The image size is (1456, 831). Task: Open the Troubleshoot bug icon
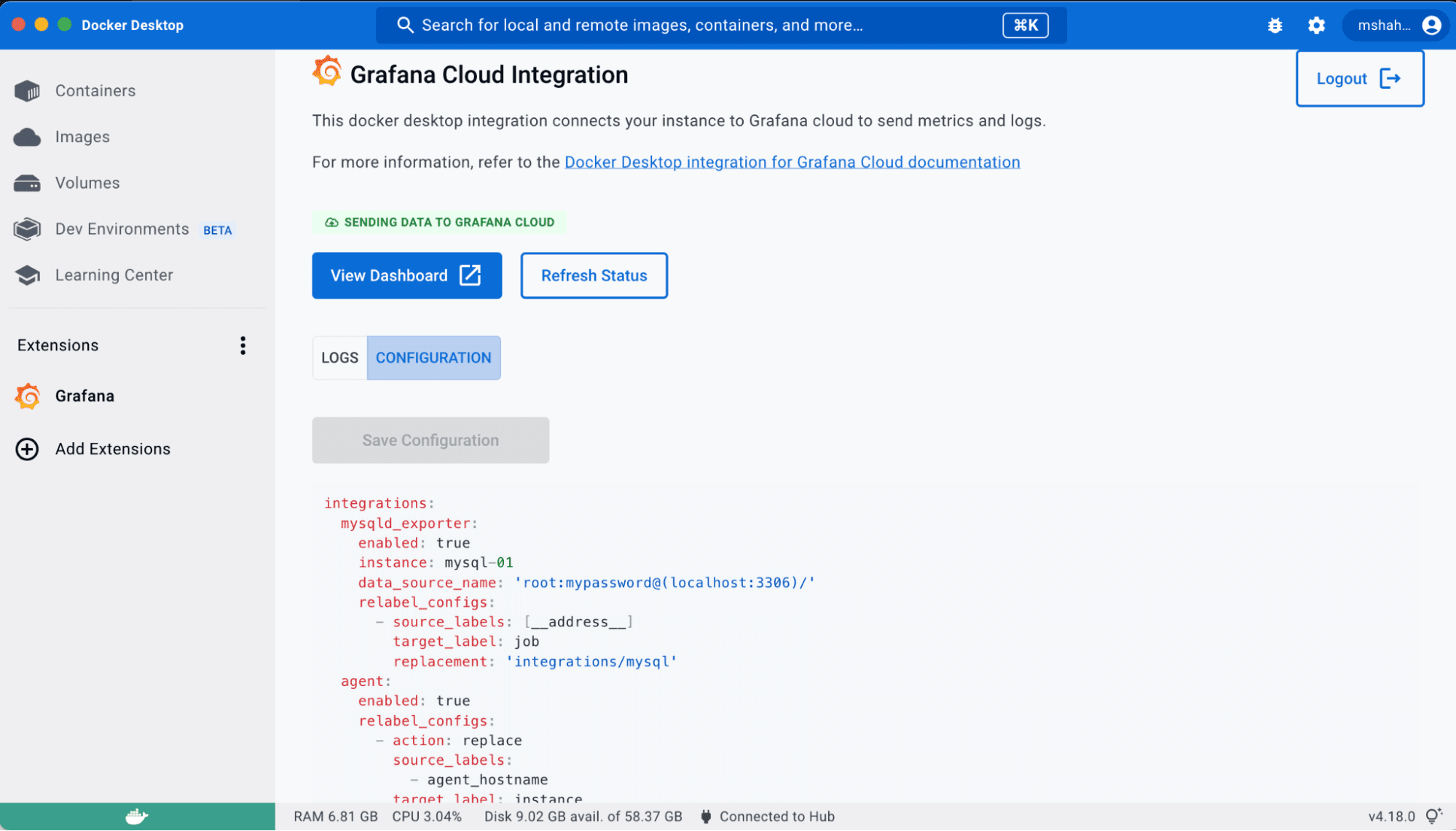pos(1274,25)
